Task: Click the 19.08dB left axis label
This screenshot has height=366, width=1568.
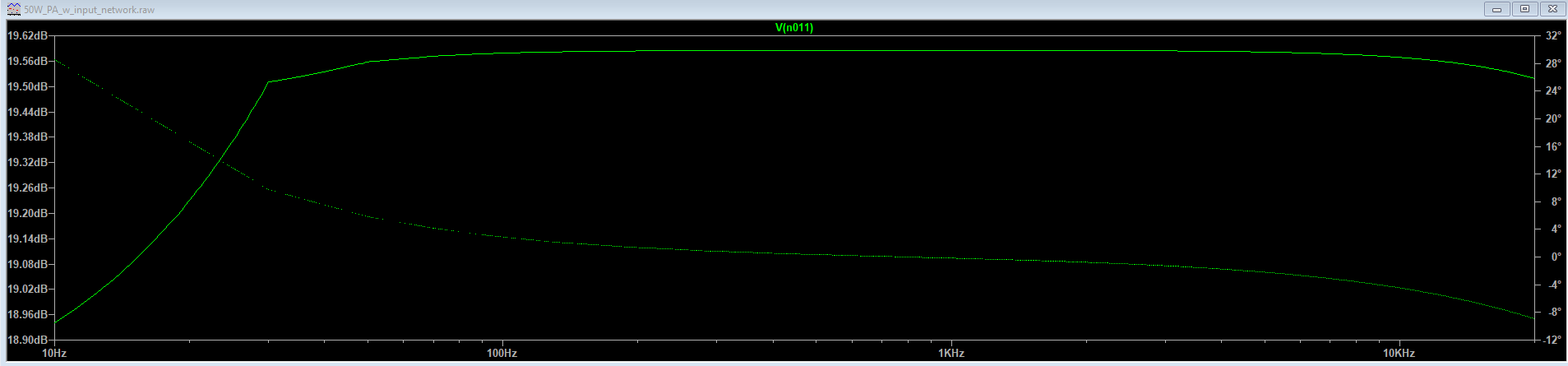Action: (x=27, y=264)
